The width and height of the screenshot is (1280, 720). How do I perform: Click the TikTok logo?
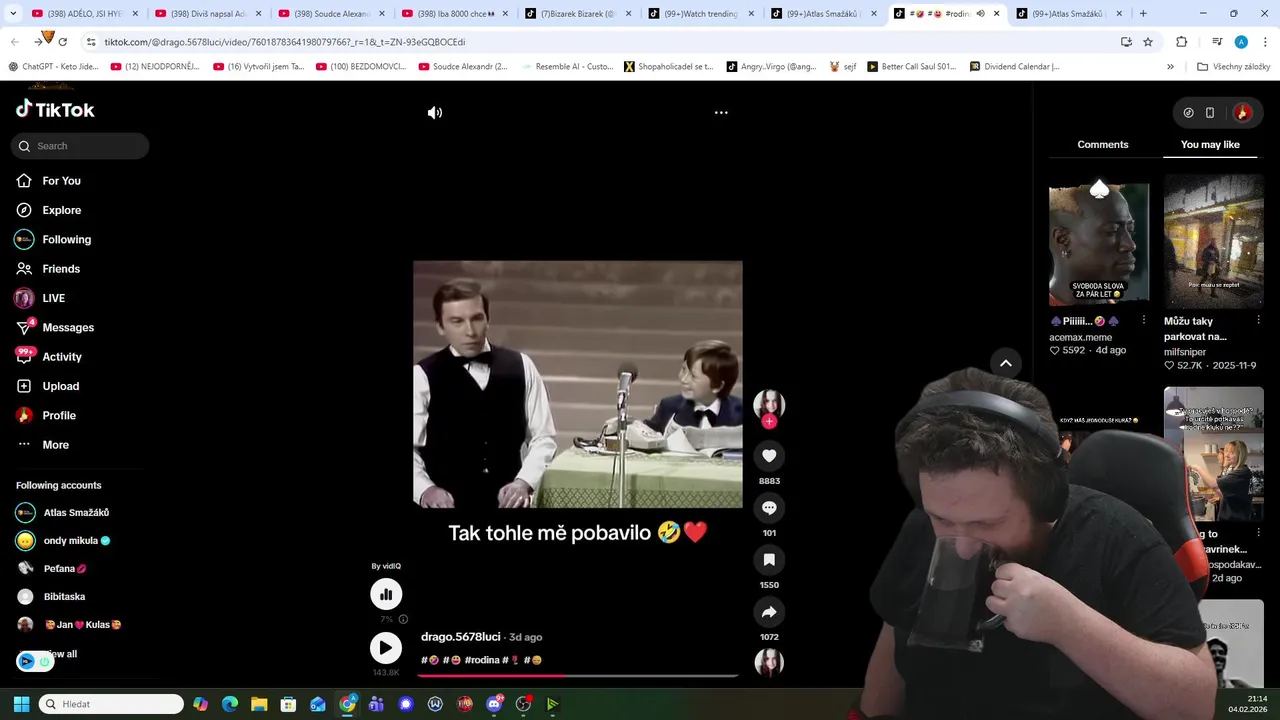click(55, 109)
